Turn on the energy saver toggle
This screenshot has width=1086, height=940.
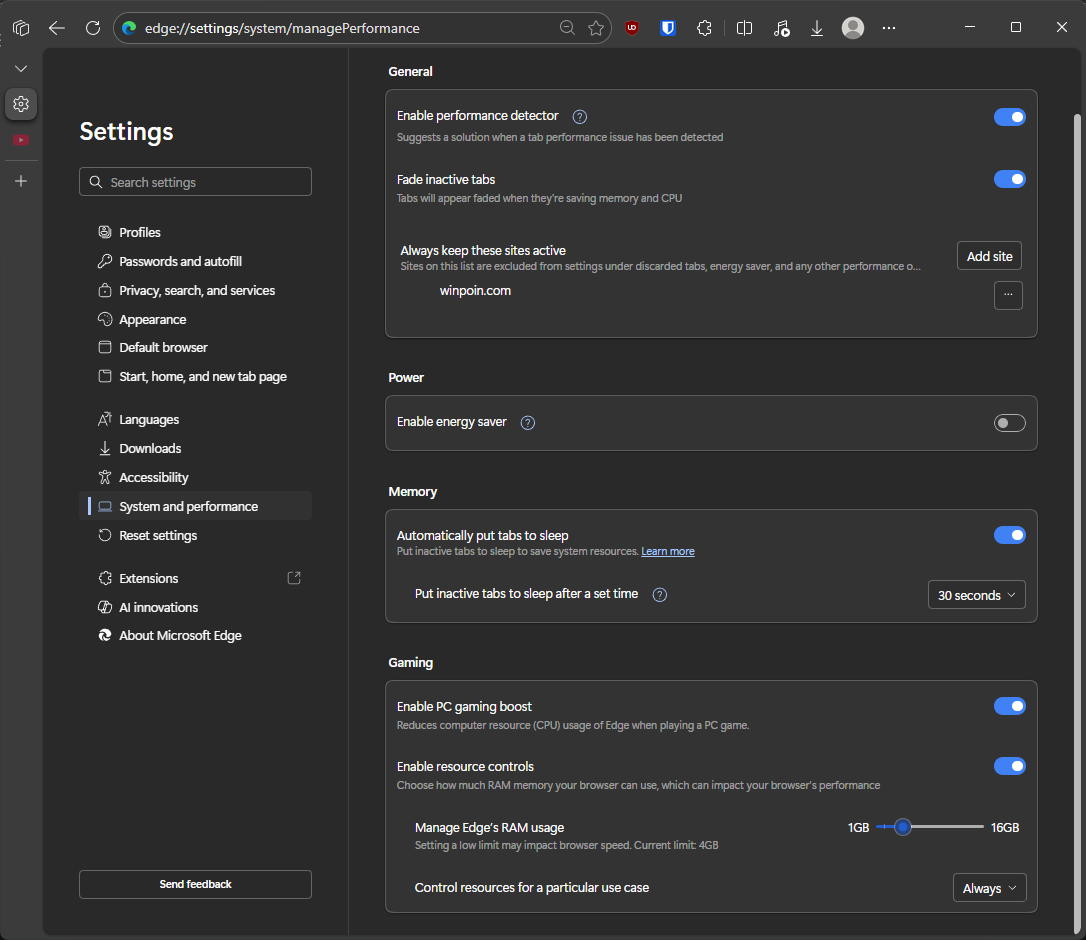pyautogui.click(x=1009, y=423)
